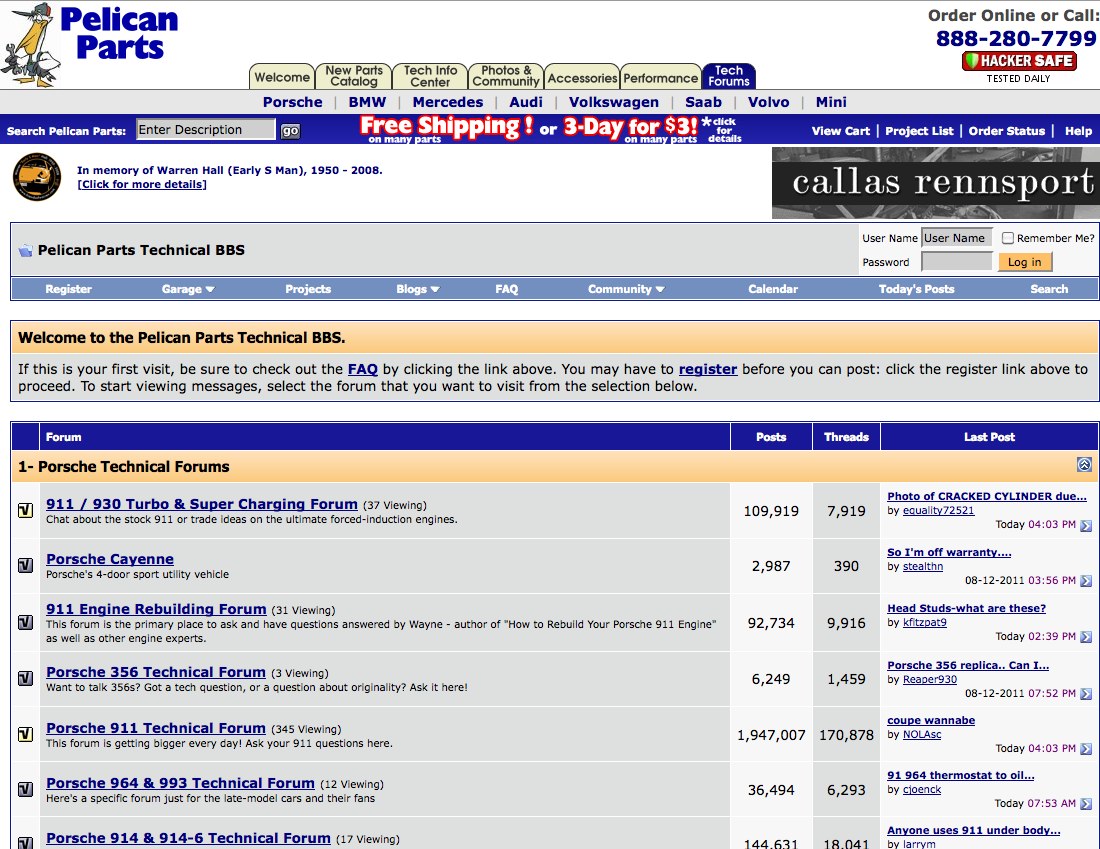Switch to the Tech Info Center tab
Screen dimensions: 1100x849
click(x=430, y=76)
